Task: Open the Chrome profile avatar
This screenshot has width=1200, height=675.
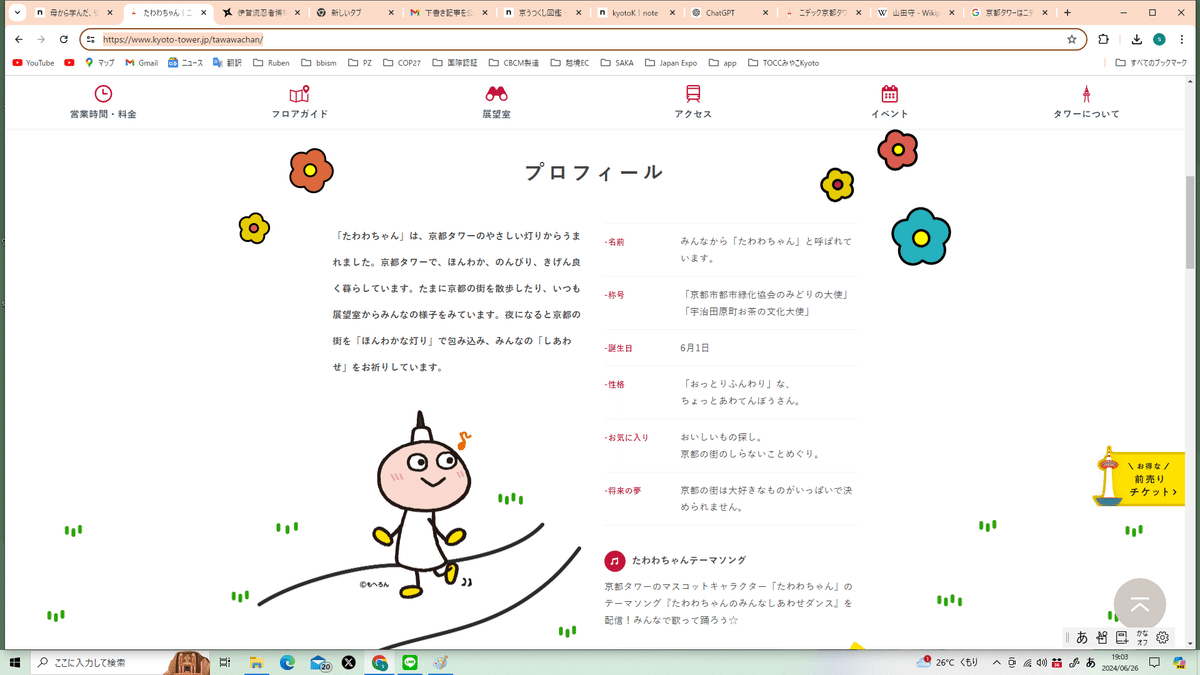Action: click(1159, 39)
